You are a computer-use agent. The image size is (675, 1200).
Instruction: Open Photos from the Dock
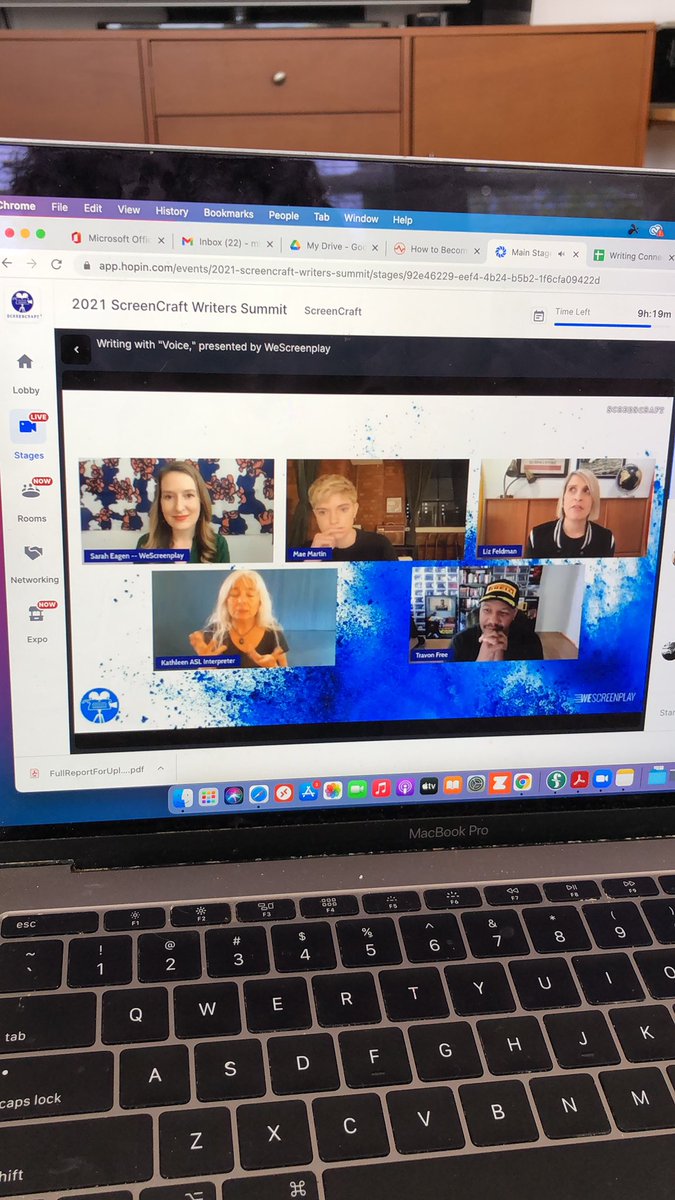tap(333, 791)
